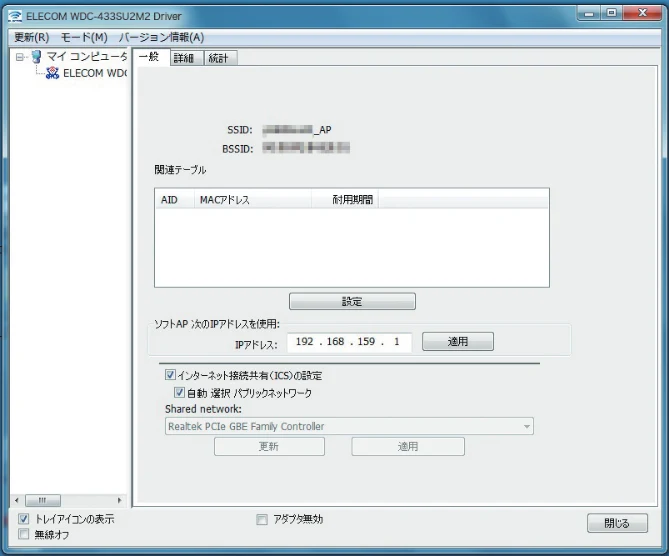Toggle トレイアイコンの表示 checkbox
This screenshot has height=556, width=669.
[23, 519]
